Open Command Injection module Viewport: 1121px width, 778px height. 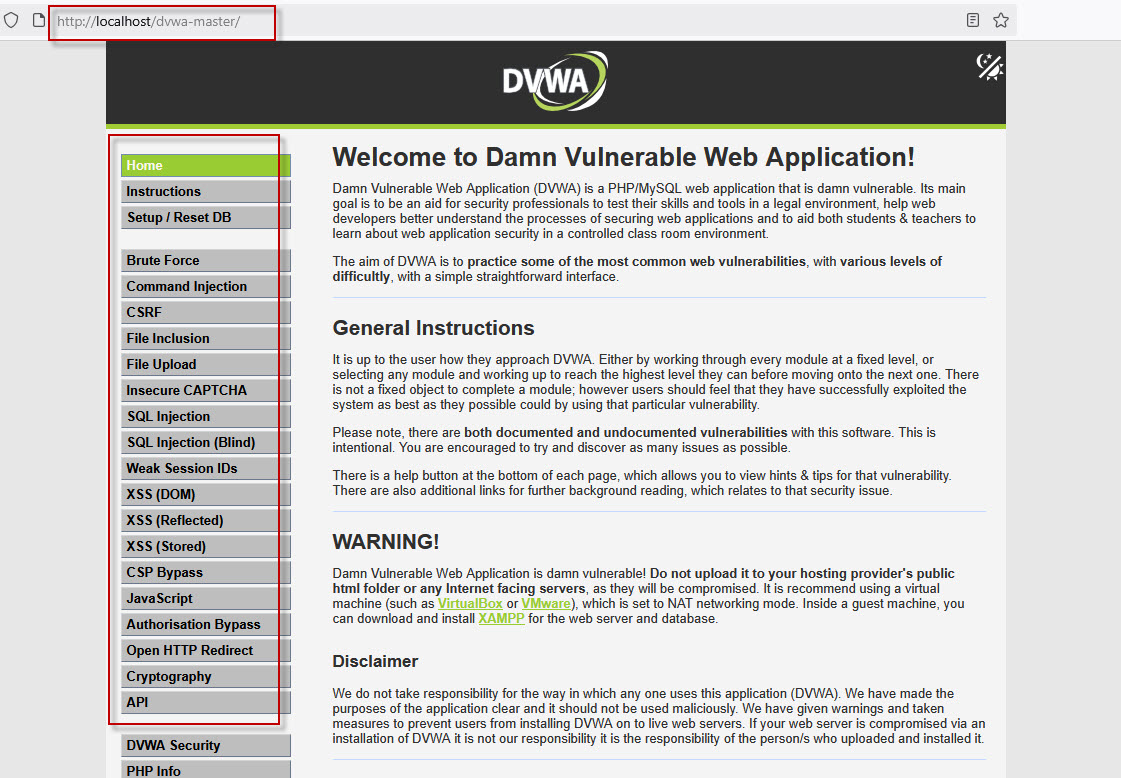(206, 286)
